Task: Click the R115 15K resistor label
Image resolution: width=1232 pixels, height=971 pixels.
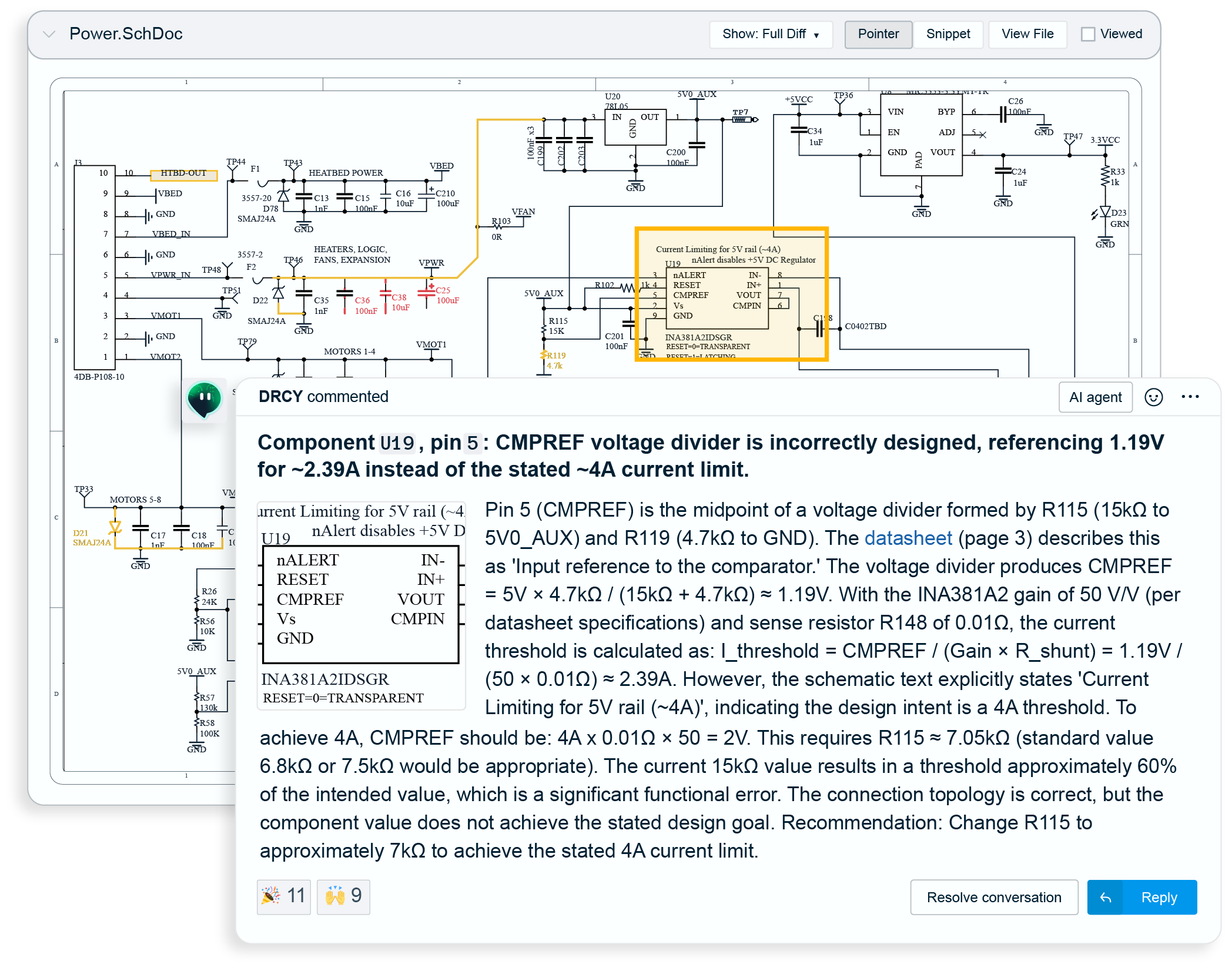Action: click(x=558, y=326)
